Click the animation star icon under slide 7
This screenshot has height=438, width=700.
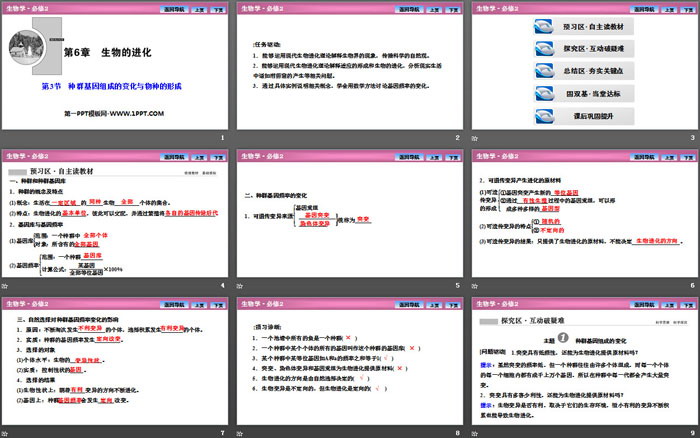[x=4, y=433]
